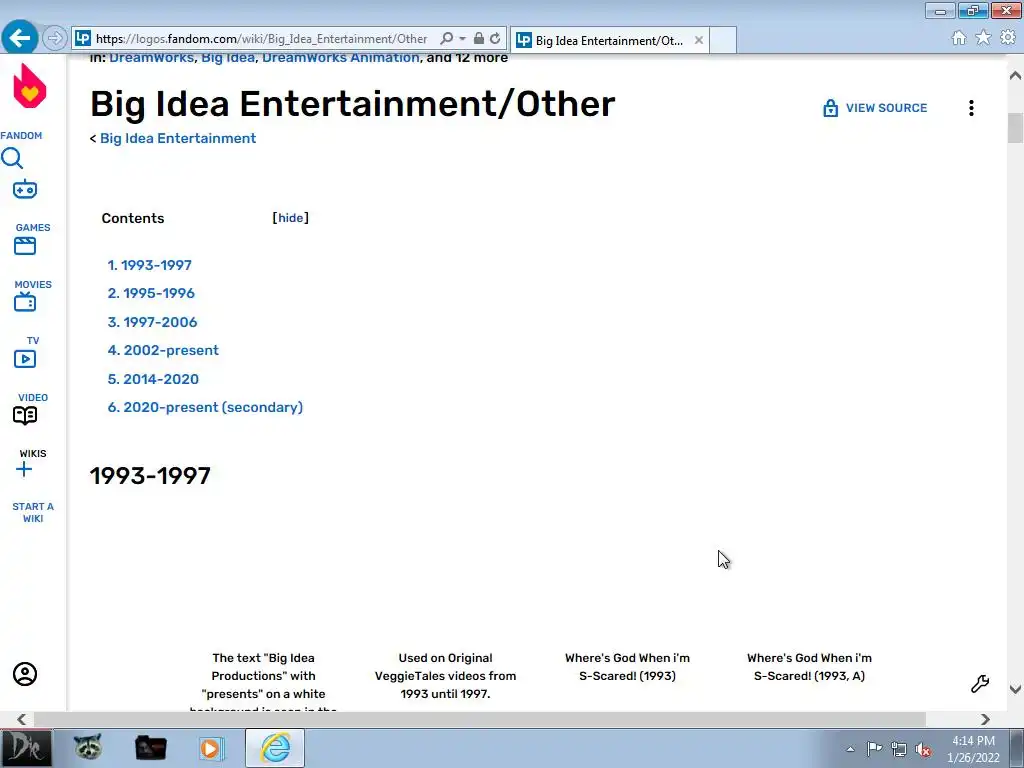Click the Start a Wiki plus icon
This screenshot has height=768, width=1024.
coord(24,469)
